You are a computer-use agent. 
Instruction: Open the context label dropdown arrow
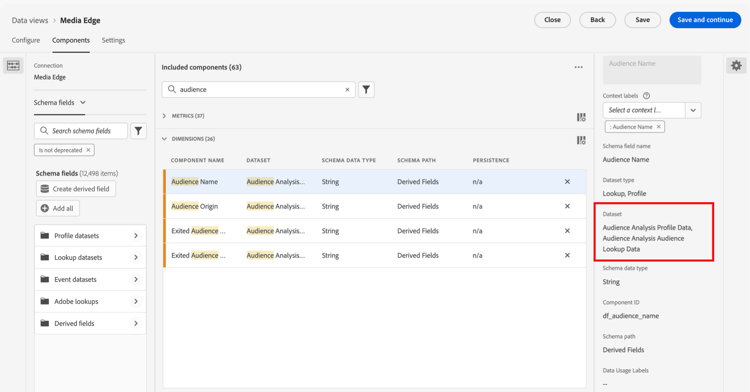pos(693,110)
